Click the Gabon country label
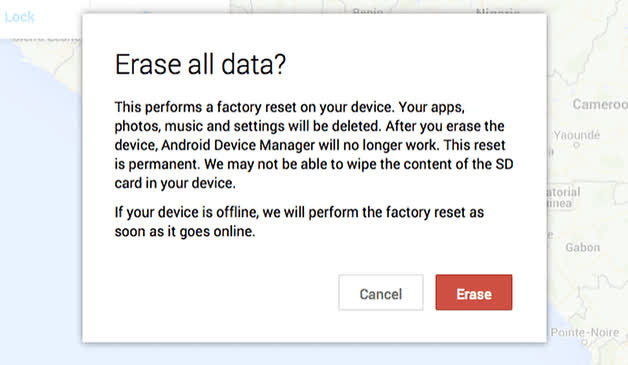 click(x=583, y=248)
